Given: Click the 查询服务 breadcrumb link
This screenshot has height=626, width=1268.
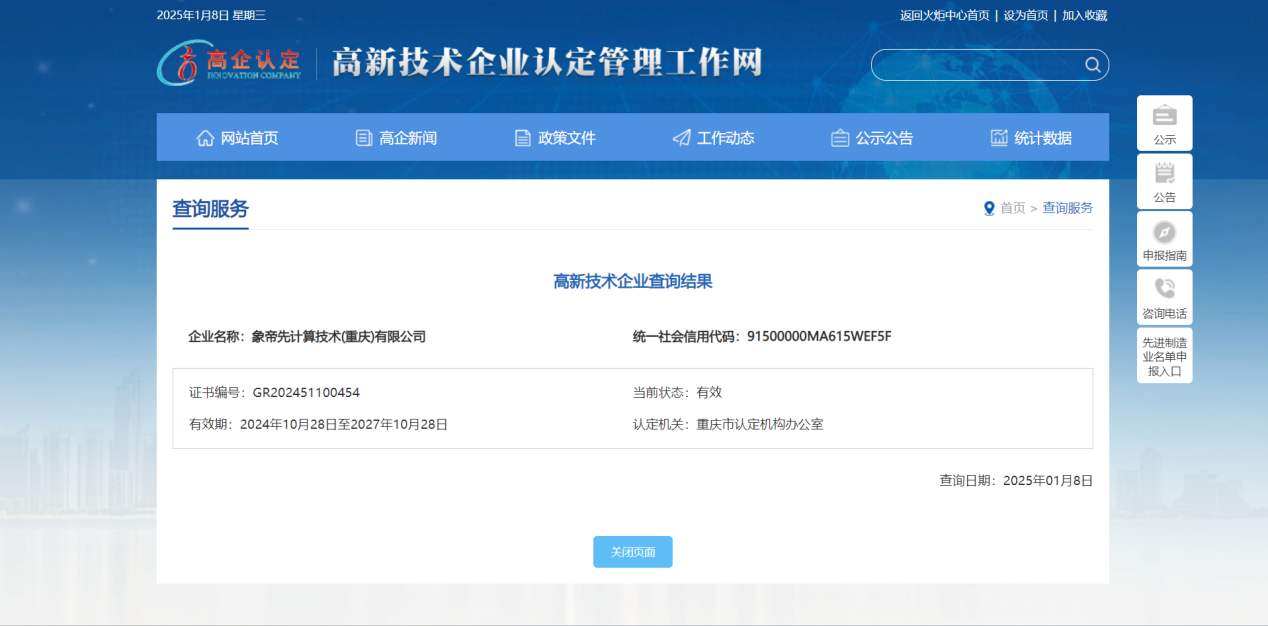Looking at the screenshot, I should [1068, 208].
